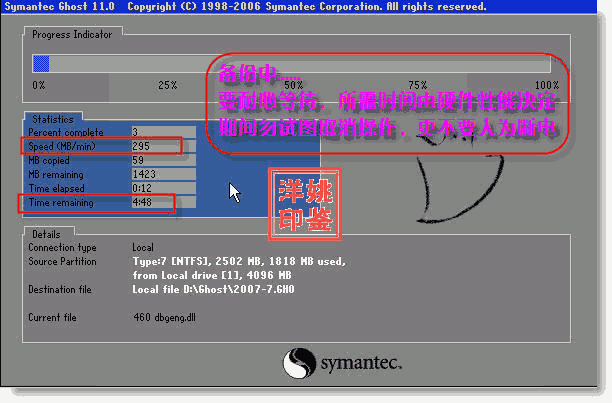Image resolution: width=612 pixels, height=403 pixels.
Task: Click the Current file label
Action: (x=52, y=318)
